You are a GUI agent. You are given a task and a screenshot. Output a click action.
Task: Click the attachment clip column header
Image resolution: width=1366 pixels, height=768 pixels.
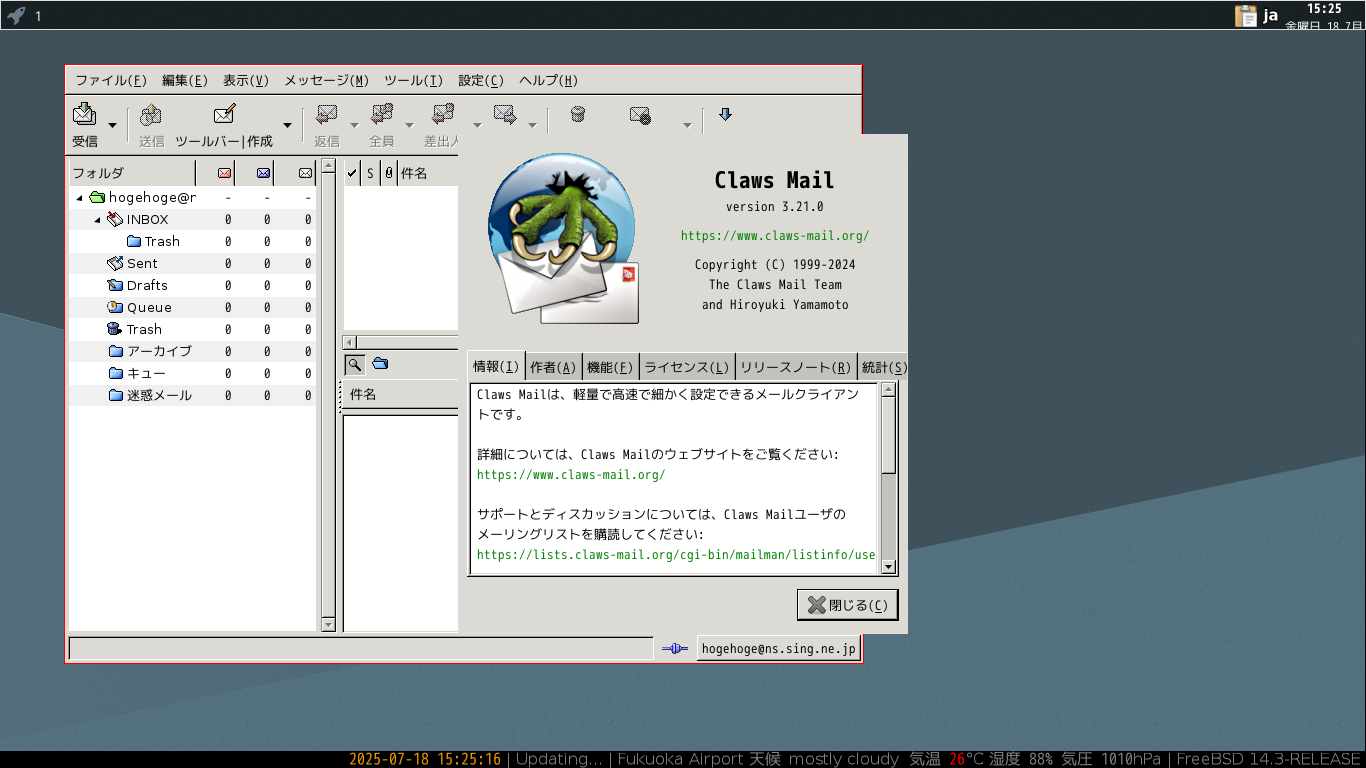[388, 173]
